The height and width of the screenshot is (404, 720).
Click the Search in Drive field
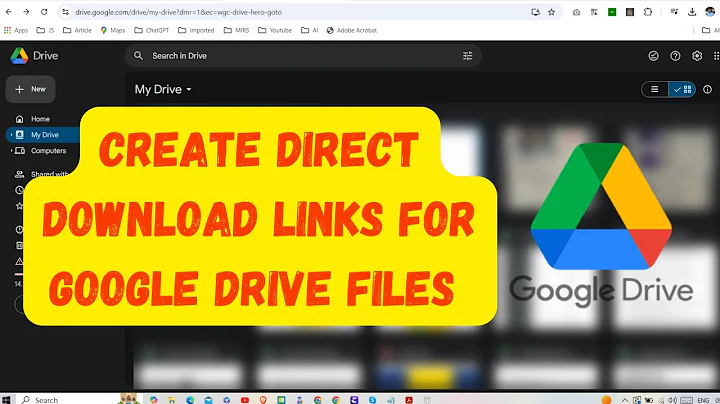(x=303, y=56)
